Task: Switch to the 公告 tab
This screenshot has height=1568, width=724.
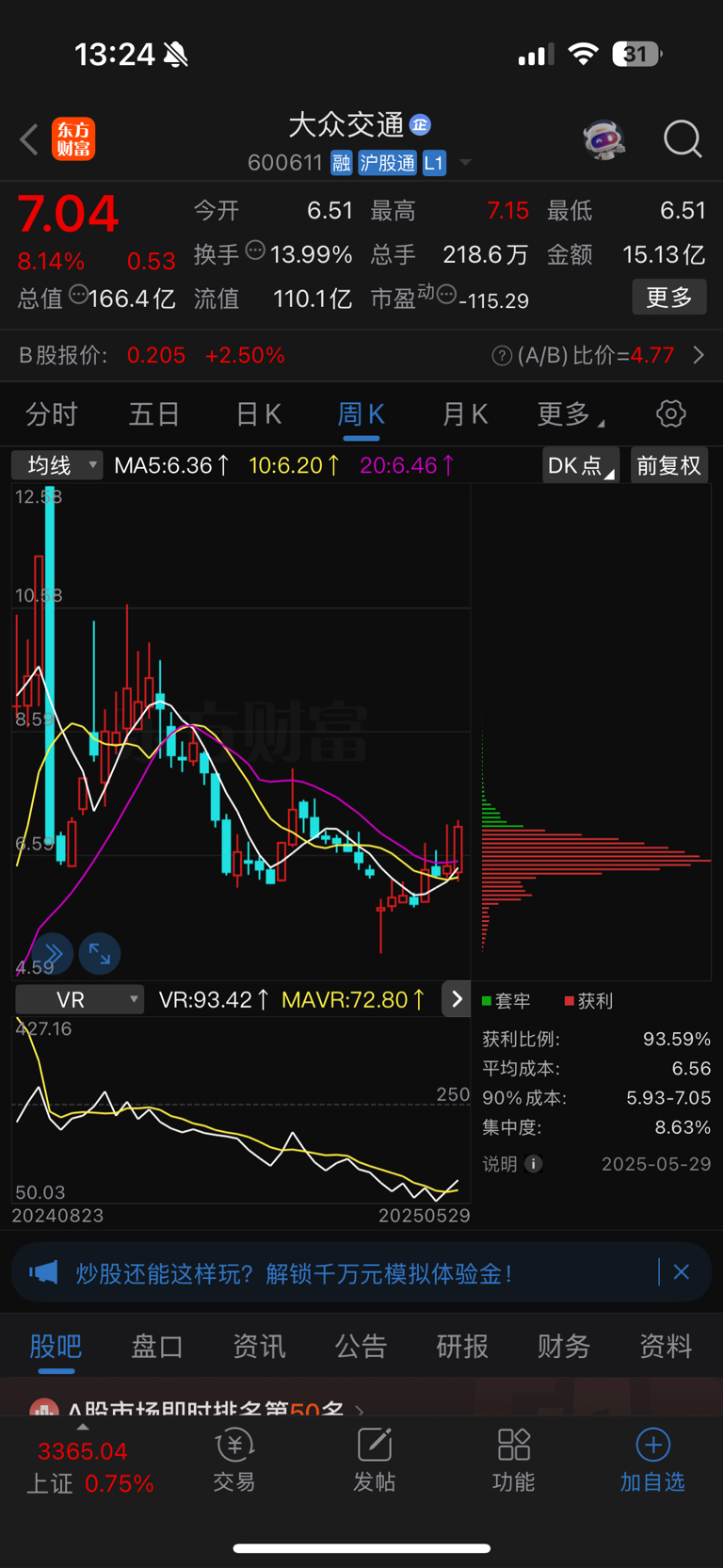Action: pos(361,1347)
